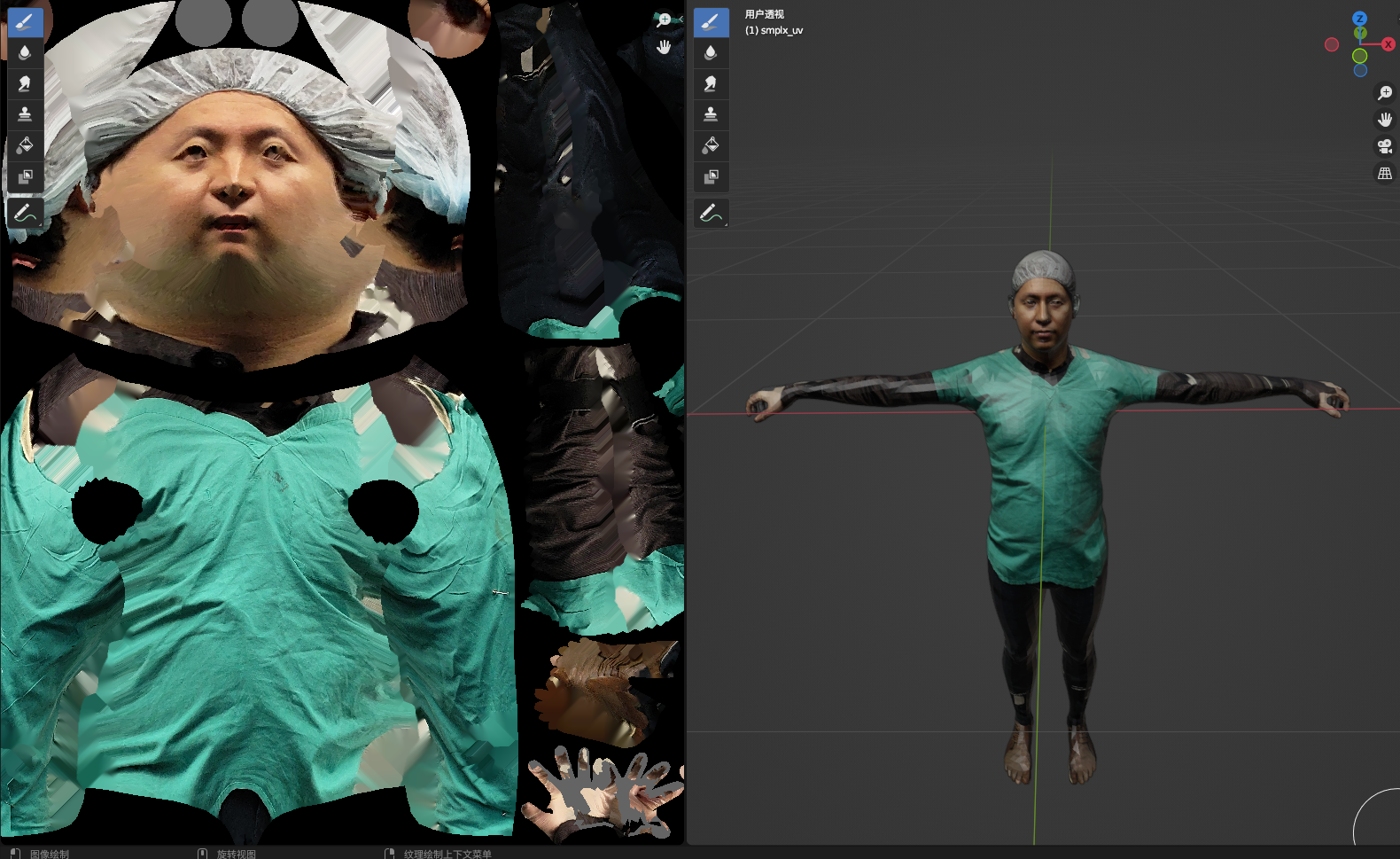Click the negative X red circle on gizmo
The height and width of the screenshot is (859, 1400).
pyautogui.click(x=1332, y=44)
